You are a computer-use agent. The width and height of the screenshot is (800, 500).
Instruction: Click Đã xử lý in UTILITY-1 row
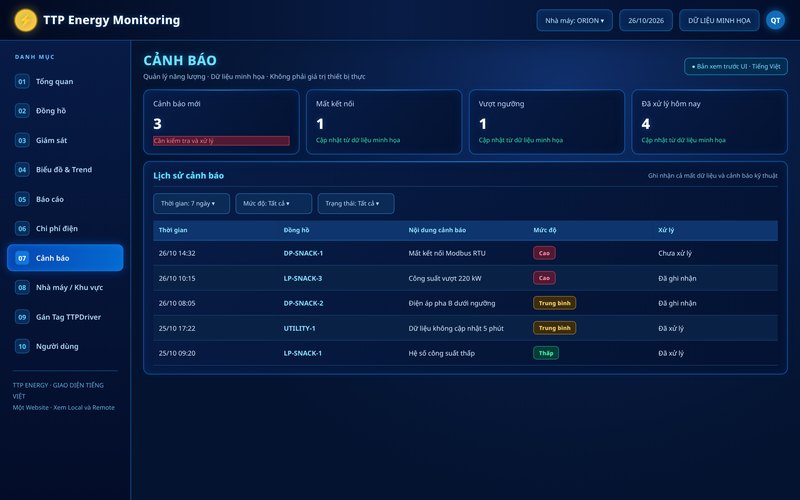pyautogui.click(x=670, y=328)
